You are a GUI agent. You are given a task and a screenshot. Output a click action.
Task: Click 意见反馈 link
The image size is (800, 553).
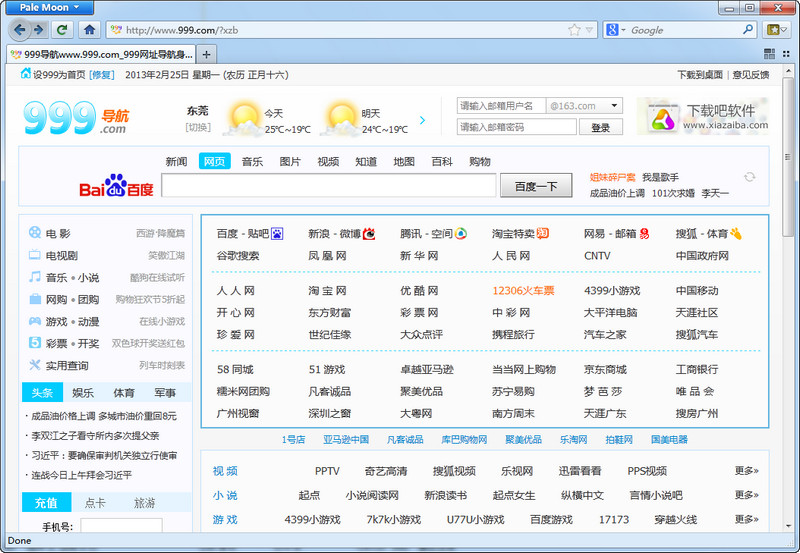(x=751, y=74)
